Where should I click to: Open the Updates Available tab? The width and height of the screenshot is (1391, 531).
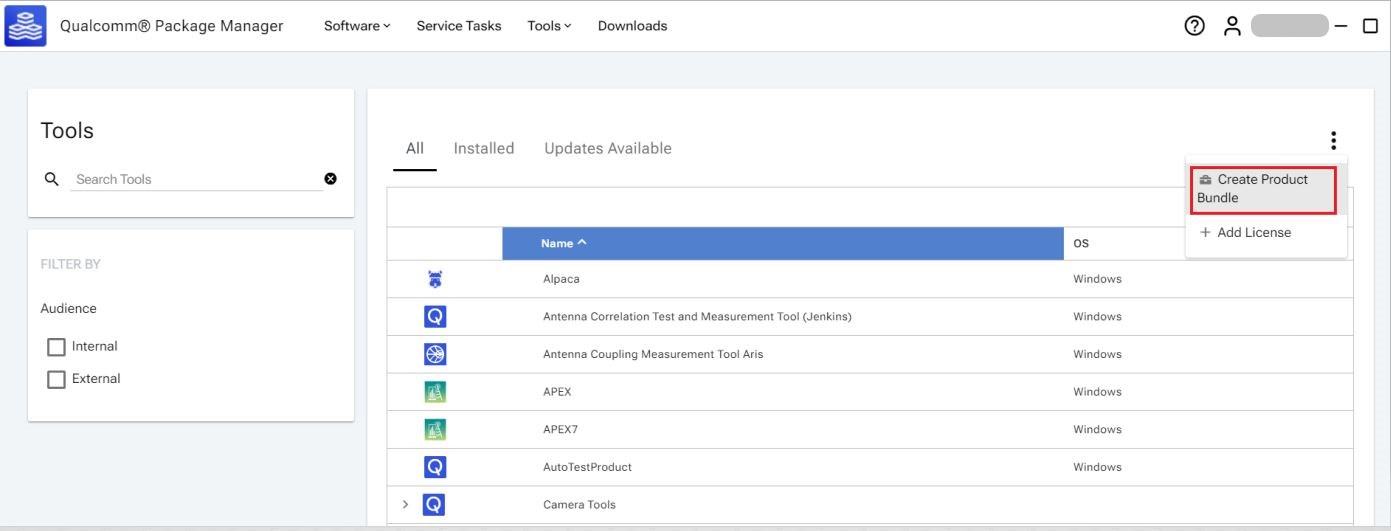click(607, 148)
